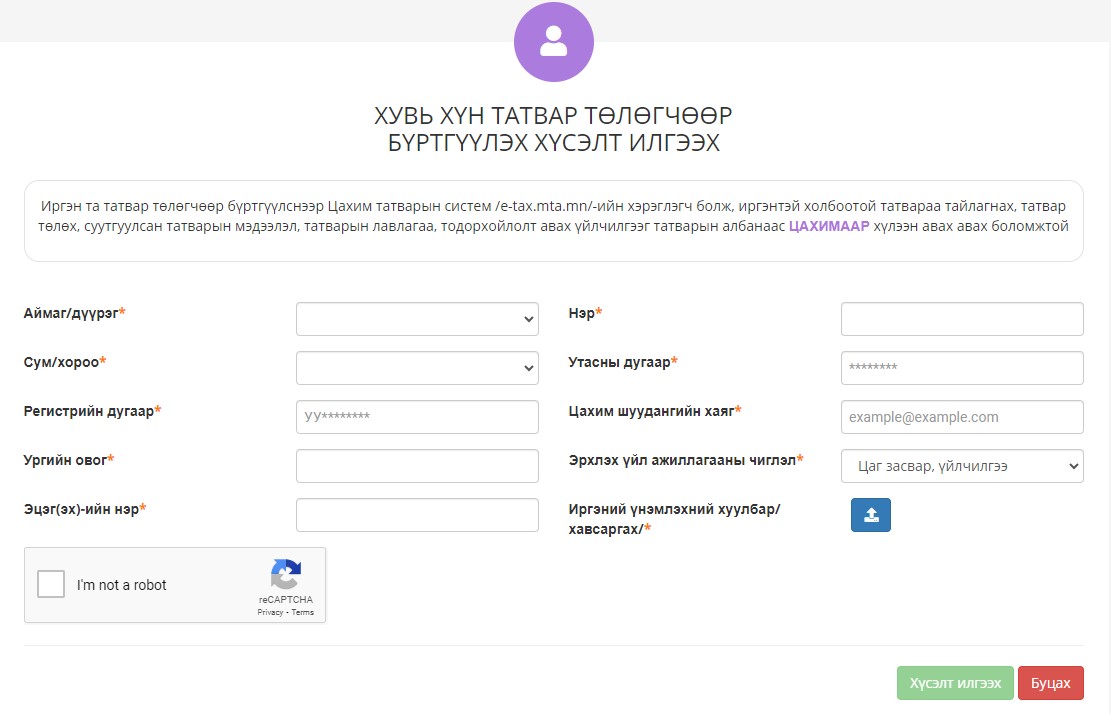Open Эрхлэх үйл ажиллагааны чиглэл dropdown
The height and width of the screenshot is (714, 1111).
coord(962,466)
